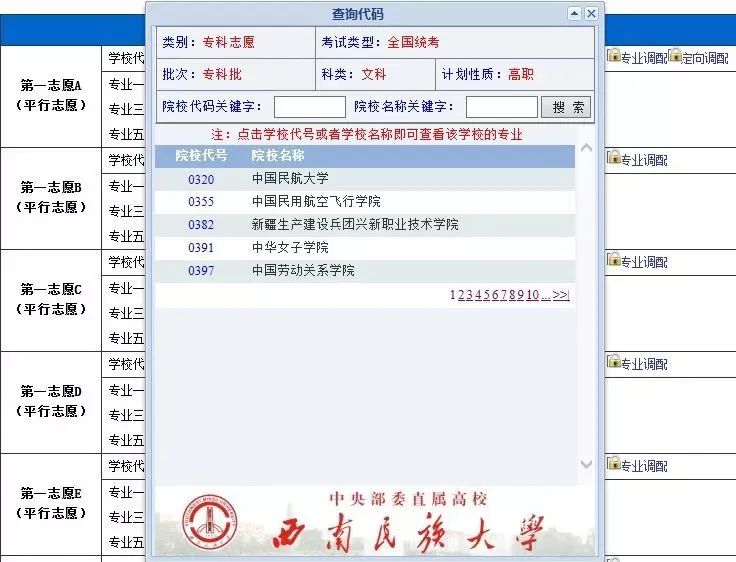Select school code 0355 link
Screen dimensions: 736x562
tap(201, 202)
